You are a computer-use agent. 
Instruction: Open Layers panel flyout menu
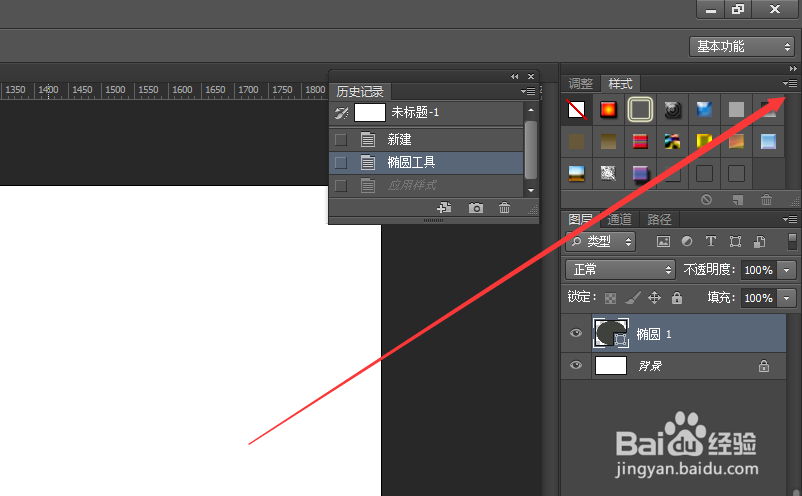click(x=790, y=219)
